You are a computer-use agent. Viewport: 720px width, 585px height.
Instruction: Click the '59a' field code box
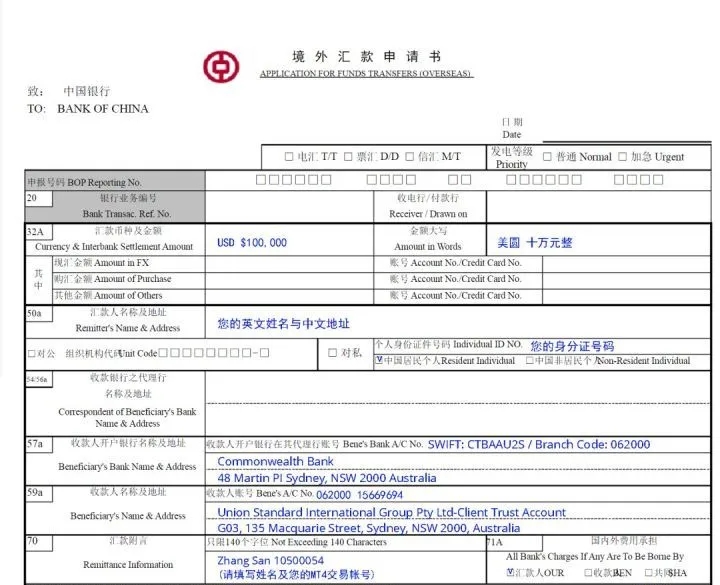point(39,493)
